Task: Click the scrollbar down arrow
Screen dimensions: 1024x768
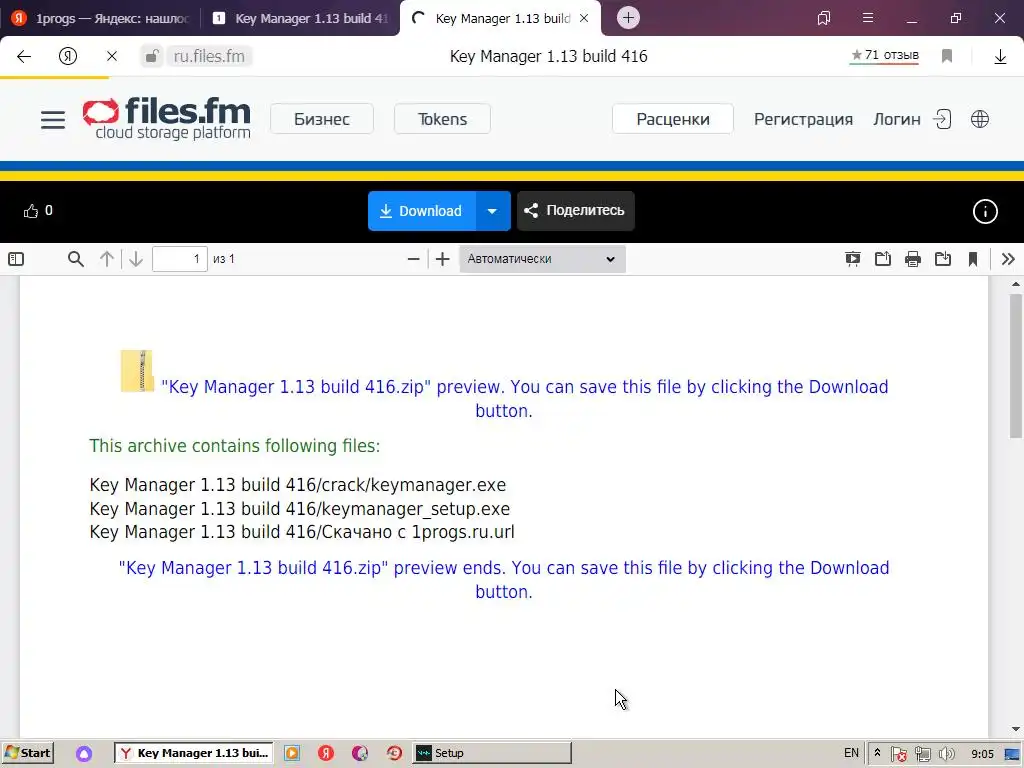Action: point(1016,729)
